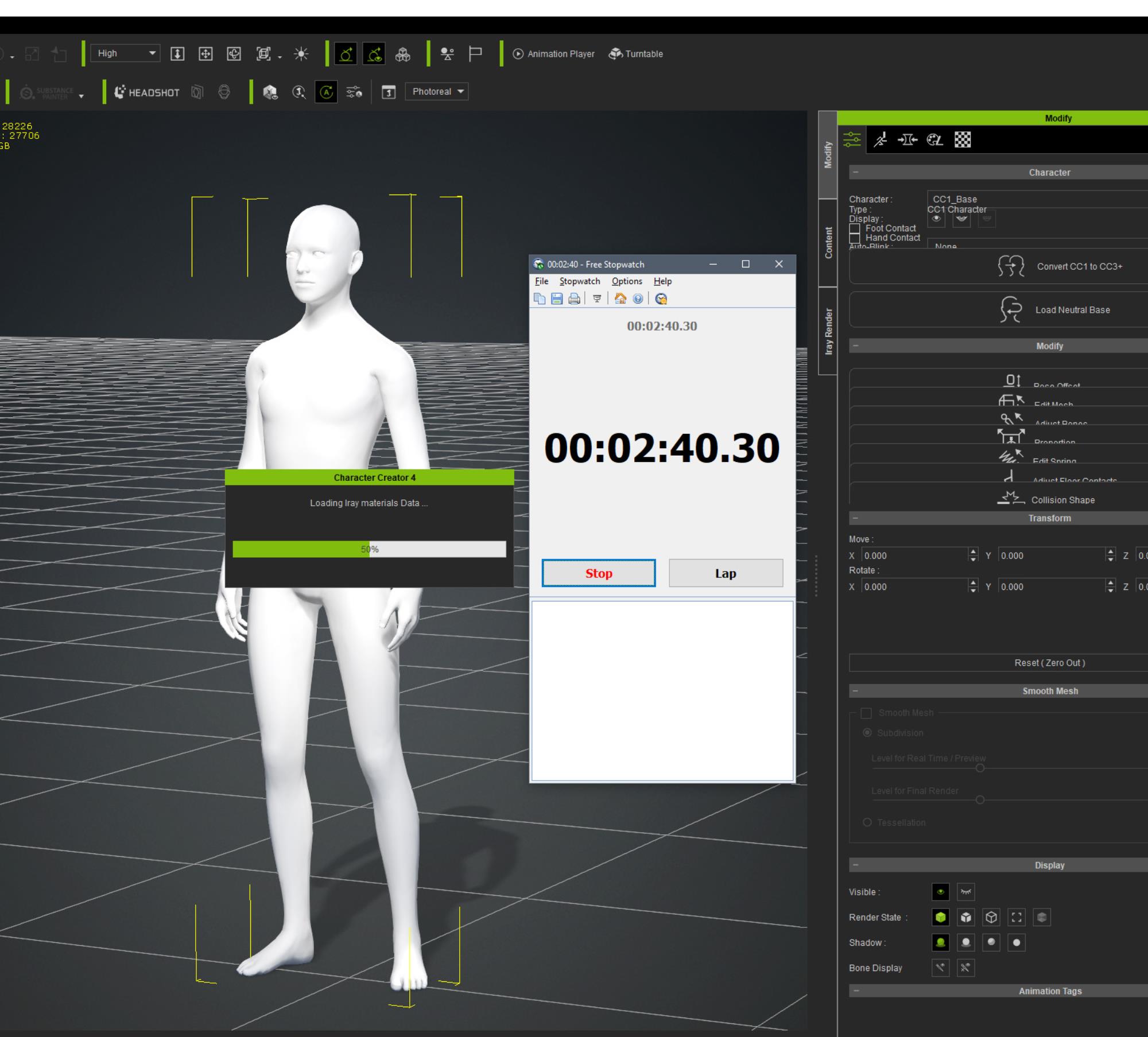Click the flag icon in top toolbar
Screen dimensions: 1148x1037
pyautogui.click(x=475, y=54)
